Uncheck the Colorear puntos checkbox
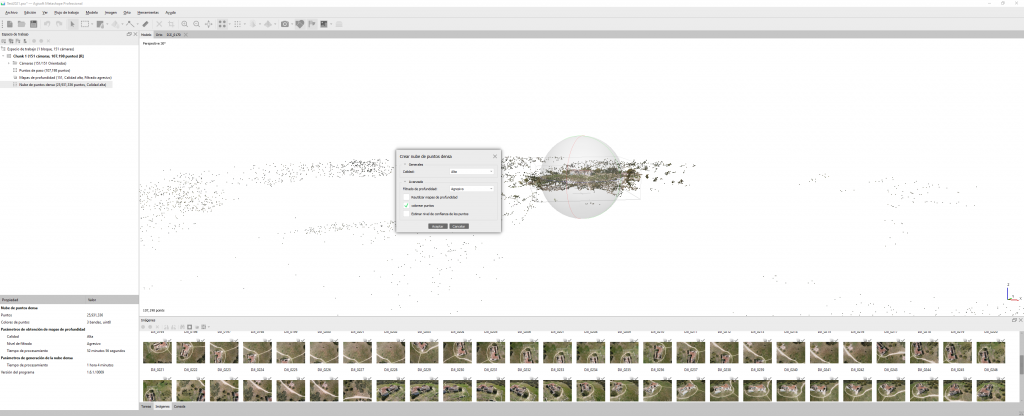 [x=406, y=205]
